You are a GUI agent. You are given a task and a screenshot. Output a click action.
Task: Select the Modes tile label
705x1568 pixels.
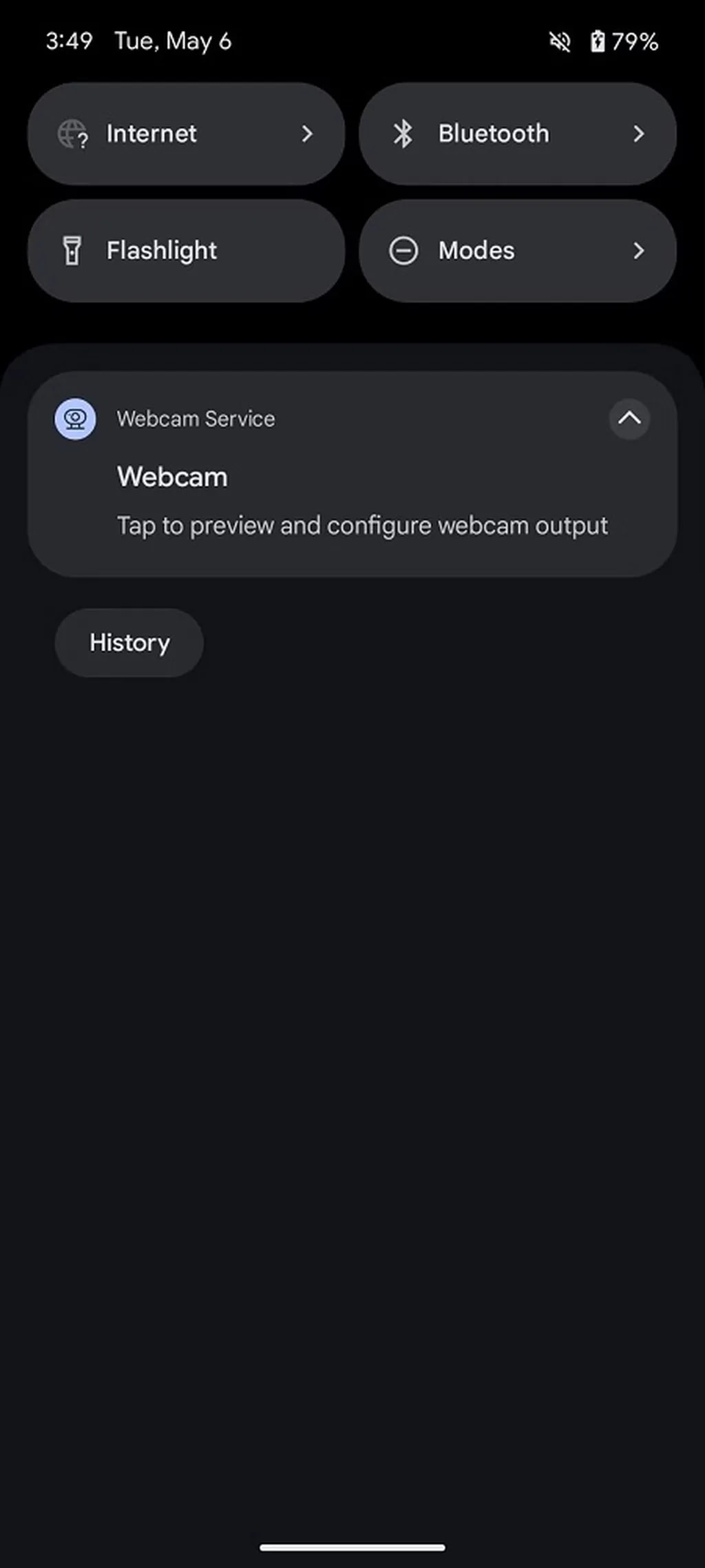tap(476, 251)
